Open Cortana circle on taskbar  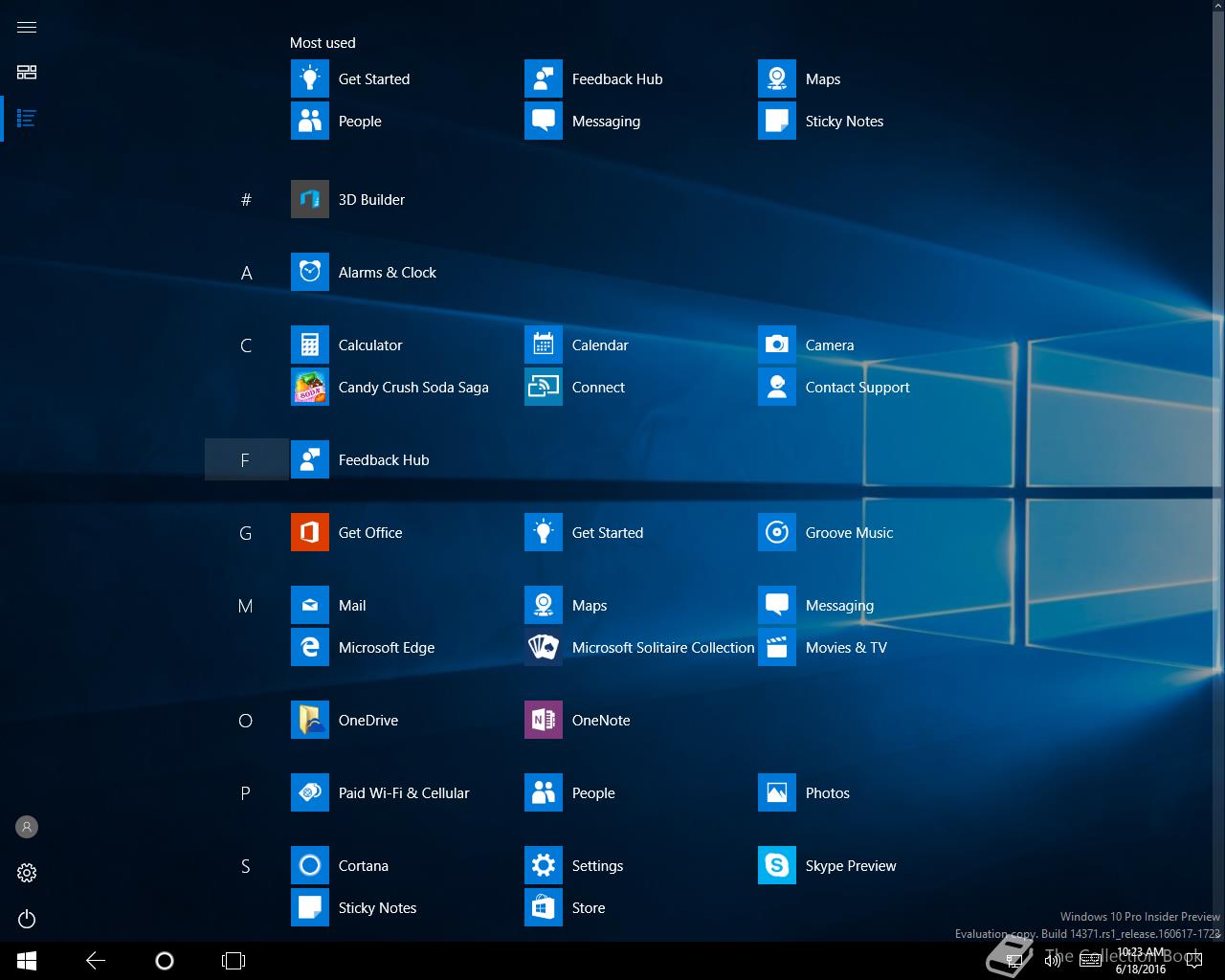point(165,961)
